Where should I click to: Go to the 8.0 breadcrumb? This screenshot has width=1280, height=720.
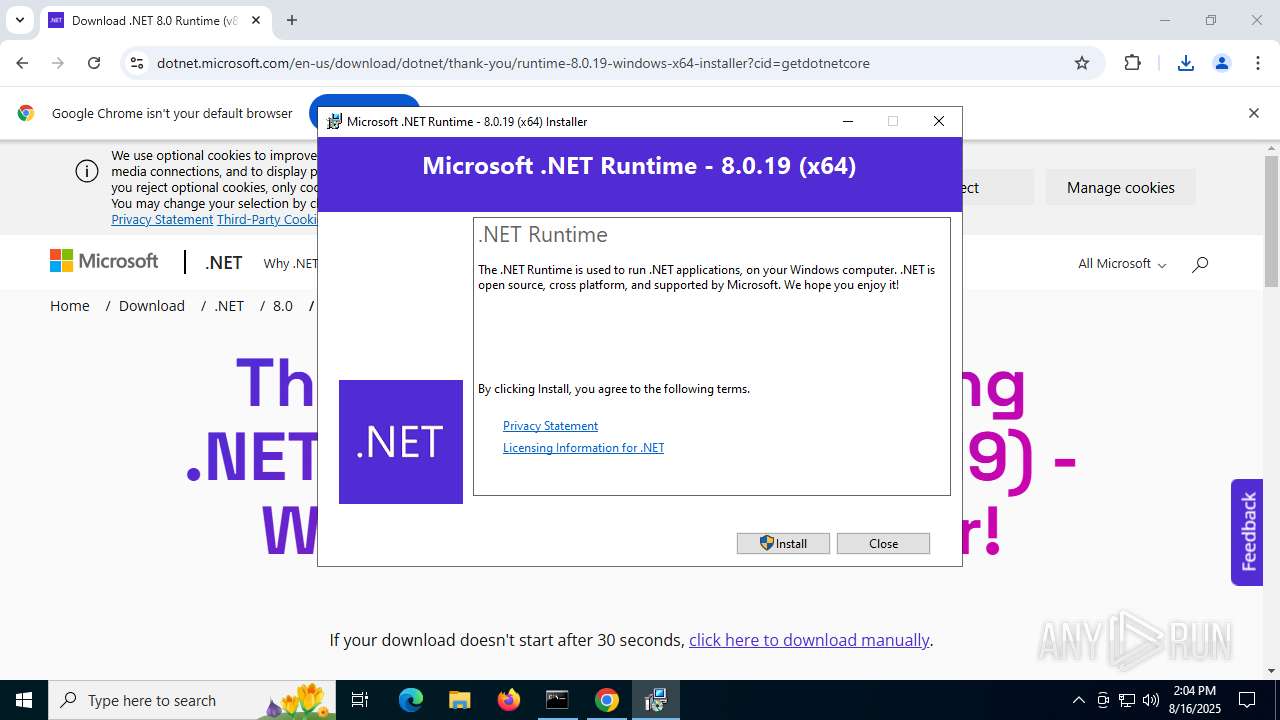pyautogui.click(x=283, y=306)
